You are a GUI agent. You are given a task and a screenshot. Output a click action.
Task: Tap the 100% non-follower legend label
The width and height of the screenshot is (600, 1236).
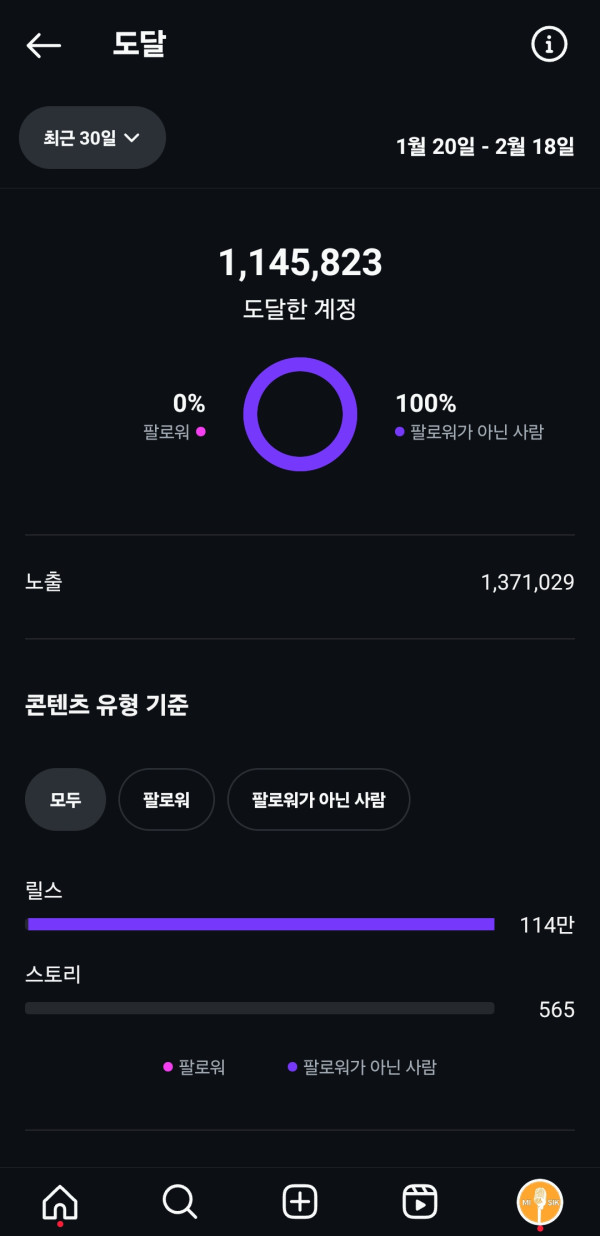coord(469,417)
